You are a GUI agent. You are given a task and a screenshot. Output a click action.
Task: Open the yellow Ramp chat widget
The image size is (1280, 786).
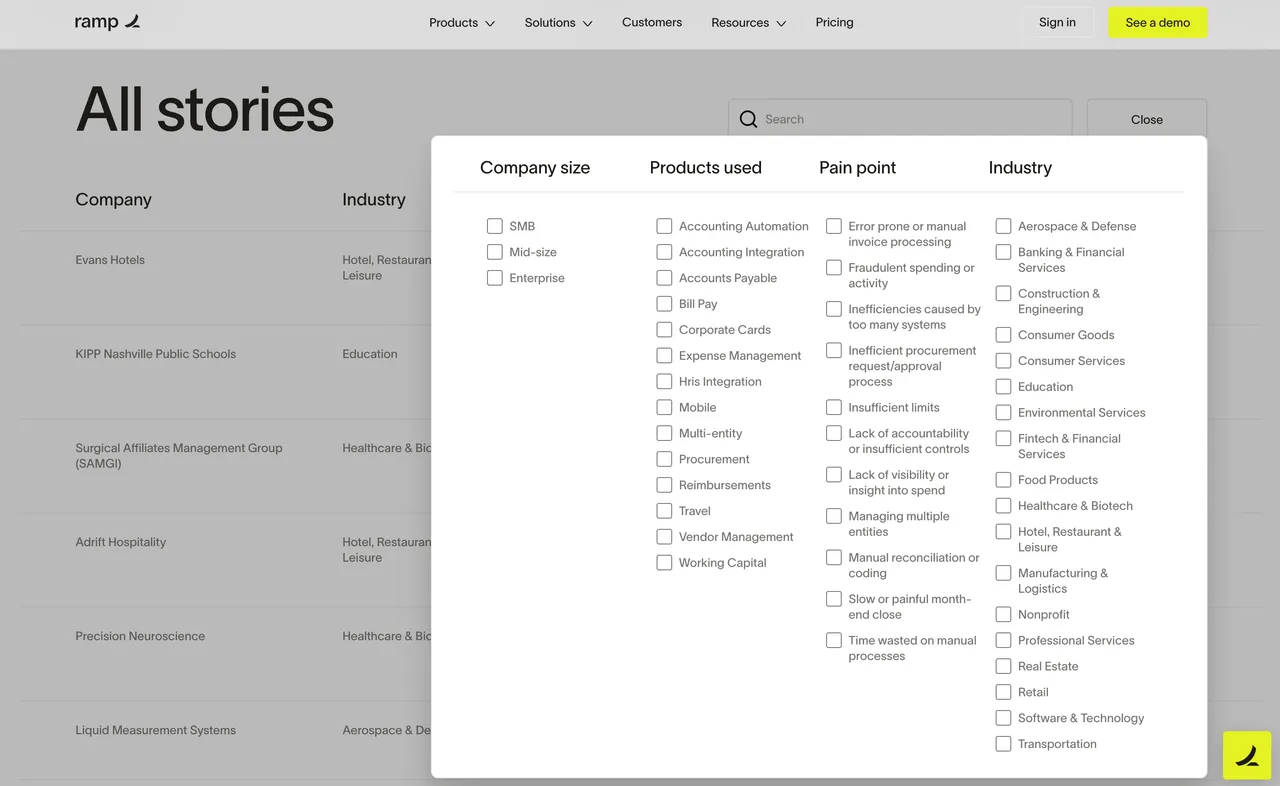pos(1246,756)
